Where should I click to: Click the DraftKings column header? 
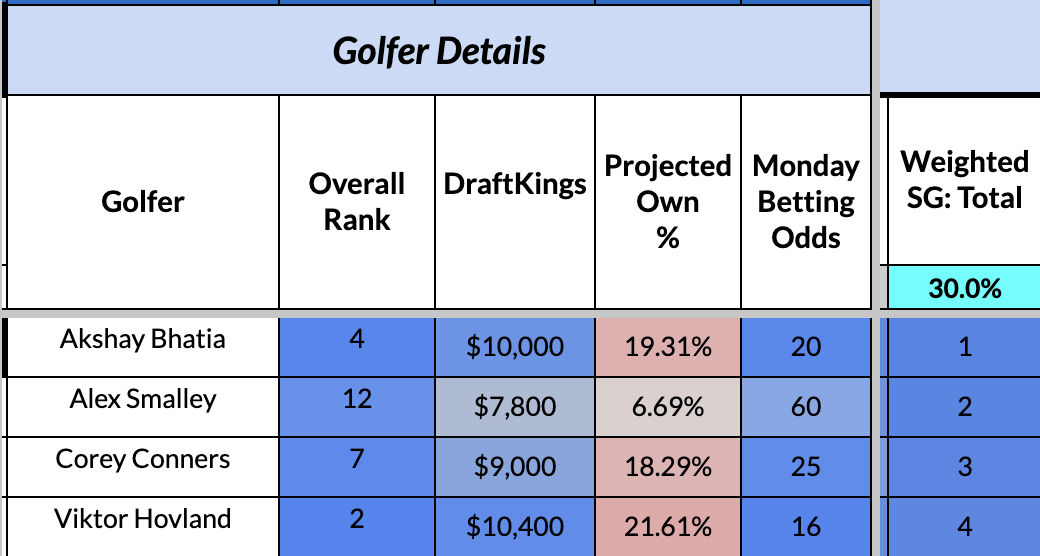coord(515,185)
